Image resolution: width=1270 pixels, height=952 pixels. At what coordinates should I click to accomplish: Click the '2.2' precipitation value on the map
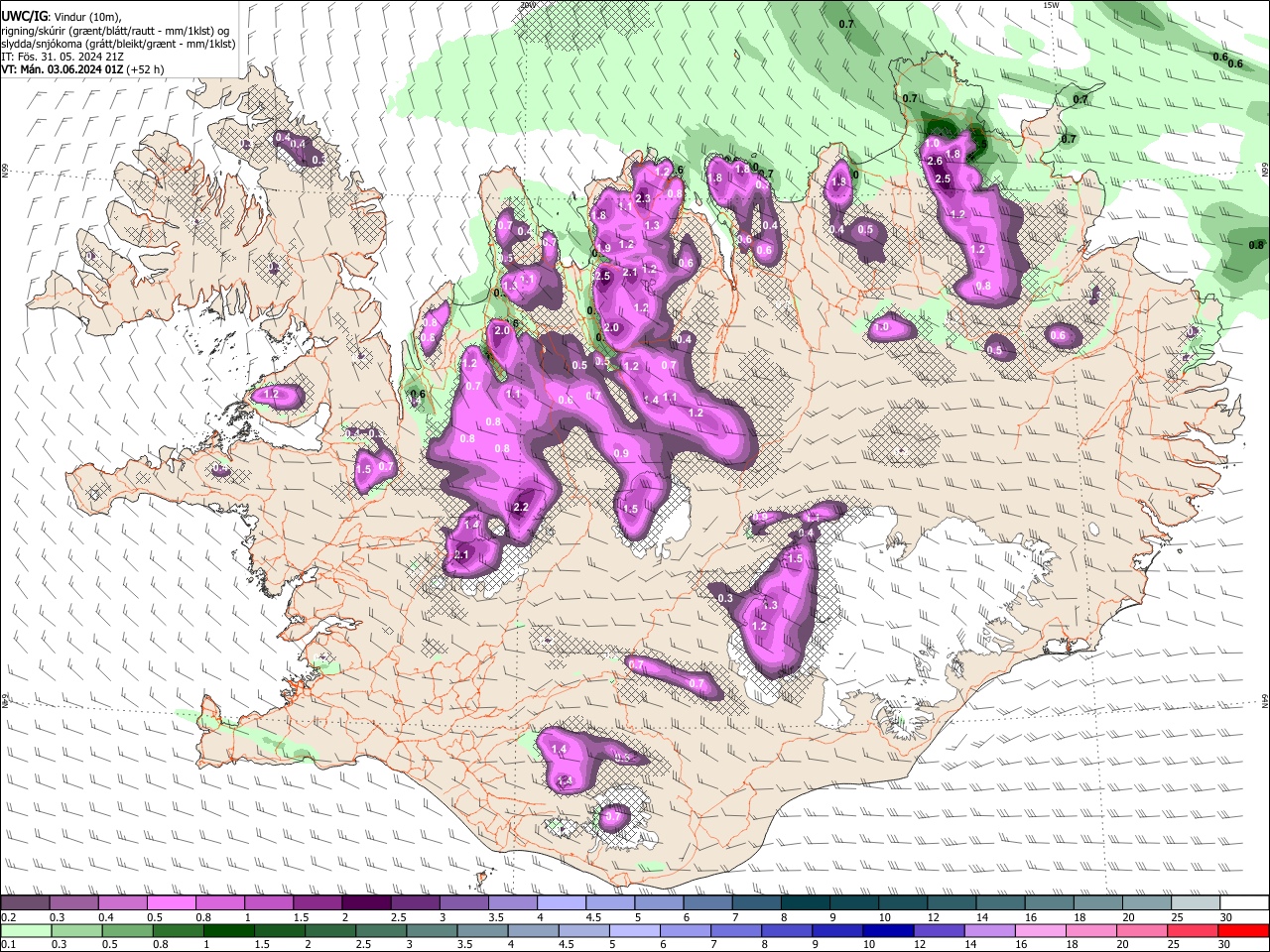[520, 508]
